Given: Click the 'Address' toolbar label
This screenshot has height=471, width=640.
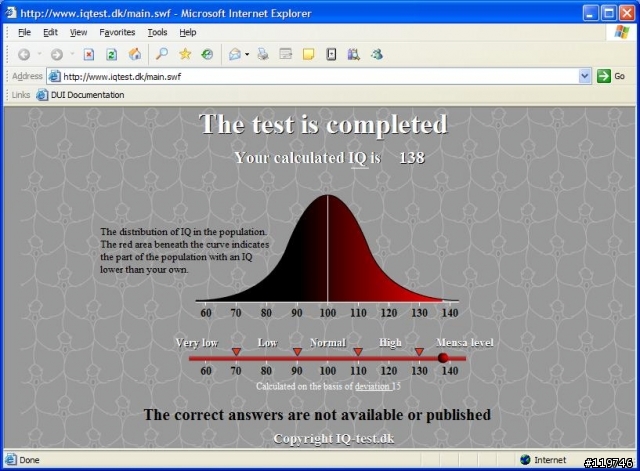Looking at the screenshot, I should tap(27, 76).
